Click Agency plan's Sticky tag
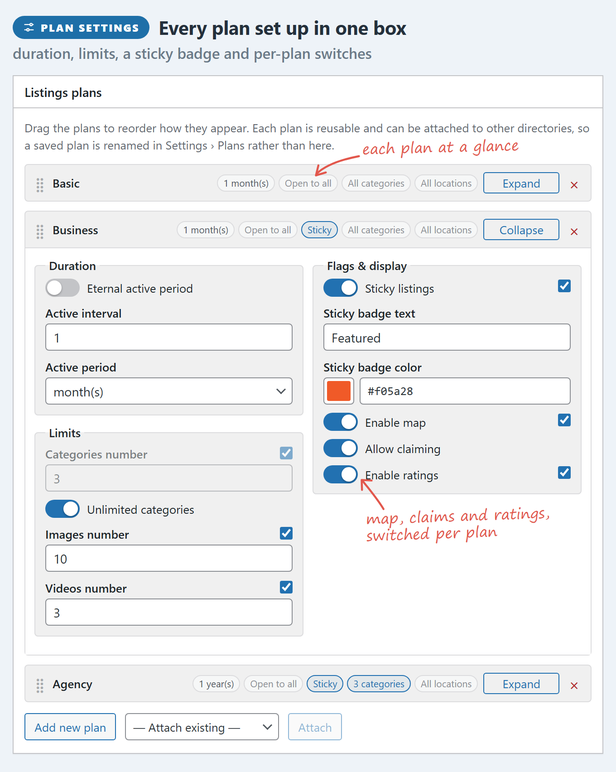616x772 pixels. 325,684
